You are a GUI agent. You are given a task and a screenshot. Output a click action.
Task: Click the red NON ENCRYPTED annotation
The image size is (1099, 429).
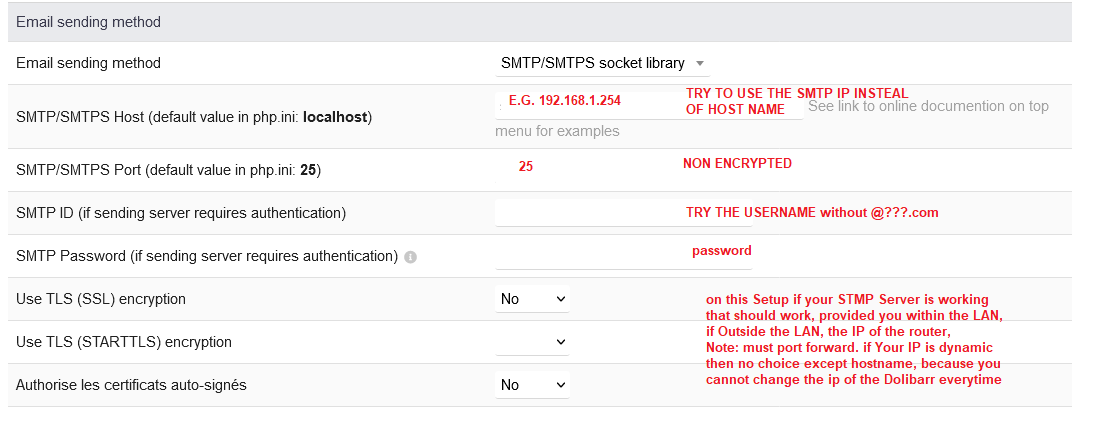(x=737, y=163)
